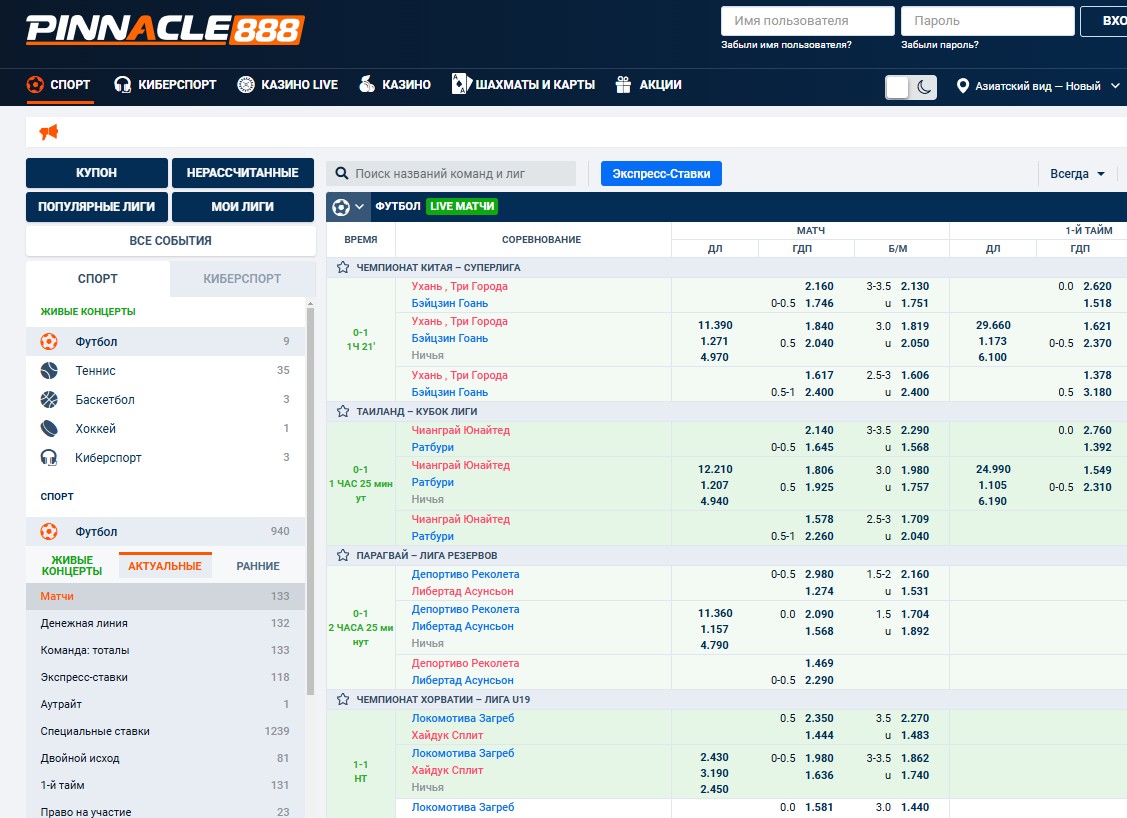Focus the username input field

pos(807,21)
